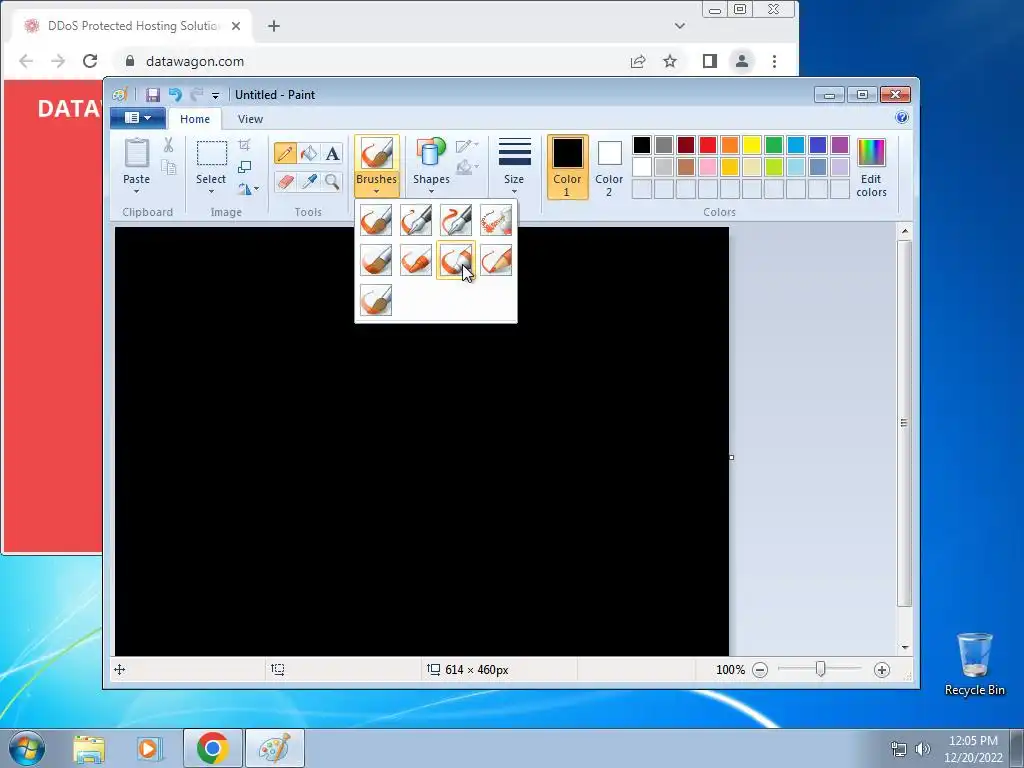This screenshot has width=1024, height=768.
Task: Select the Fill with color bucket tool
Action: tap(309, 153)
